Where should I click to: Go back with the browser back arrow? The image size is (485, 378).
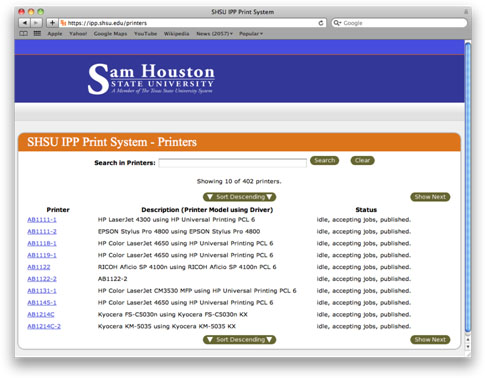point(24,23)
